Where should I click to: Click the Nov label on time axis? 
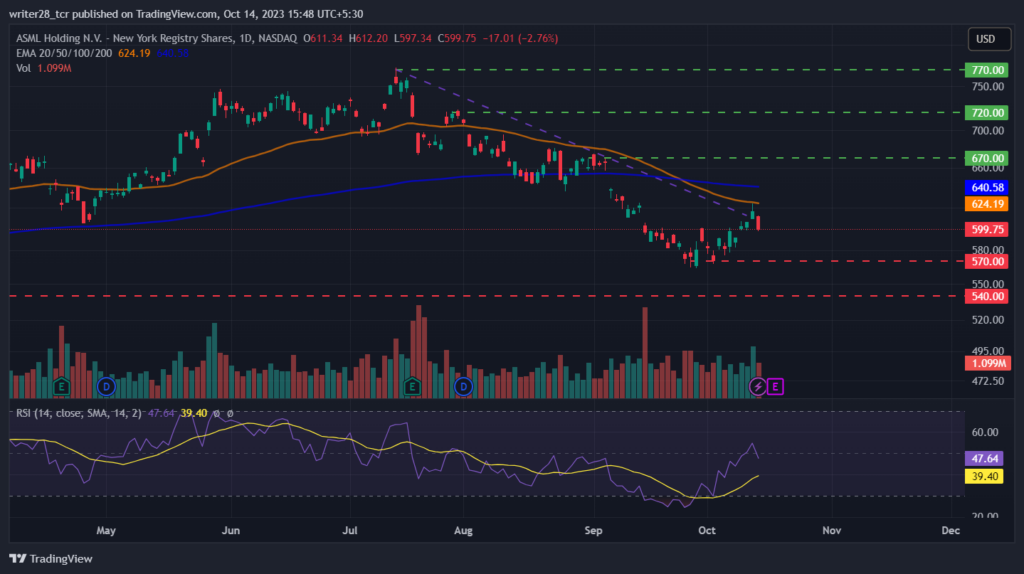831,530
